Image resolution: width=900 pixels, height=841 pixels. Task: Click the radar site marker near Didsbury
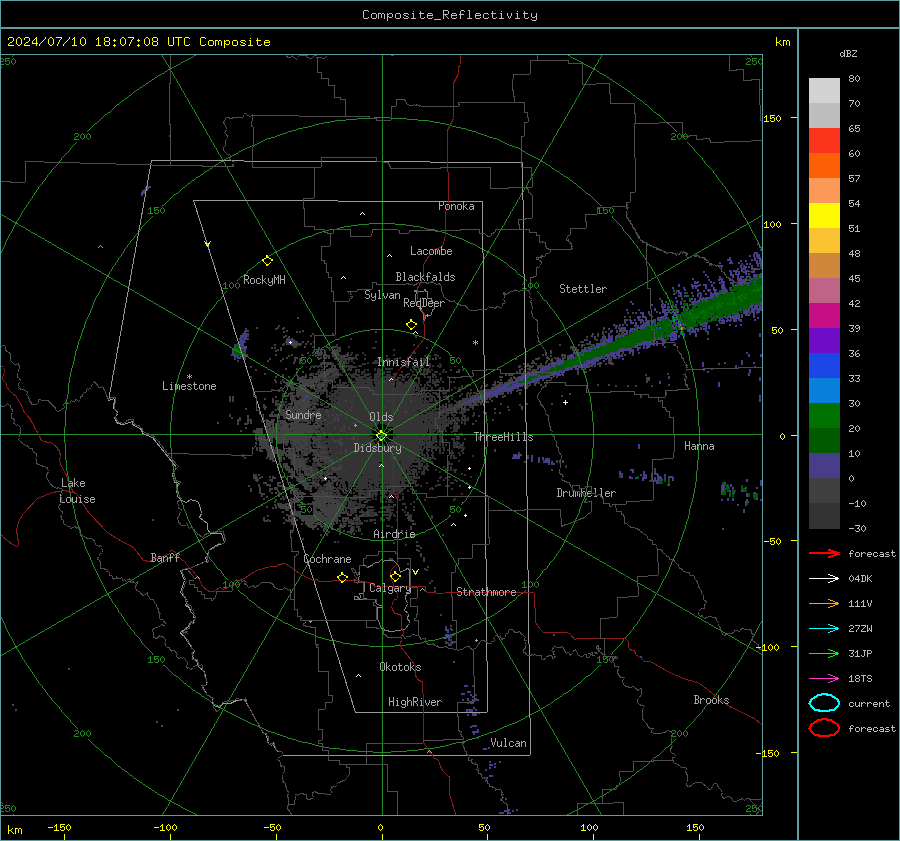click(382, 436)
